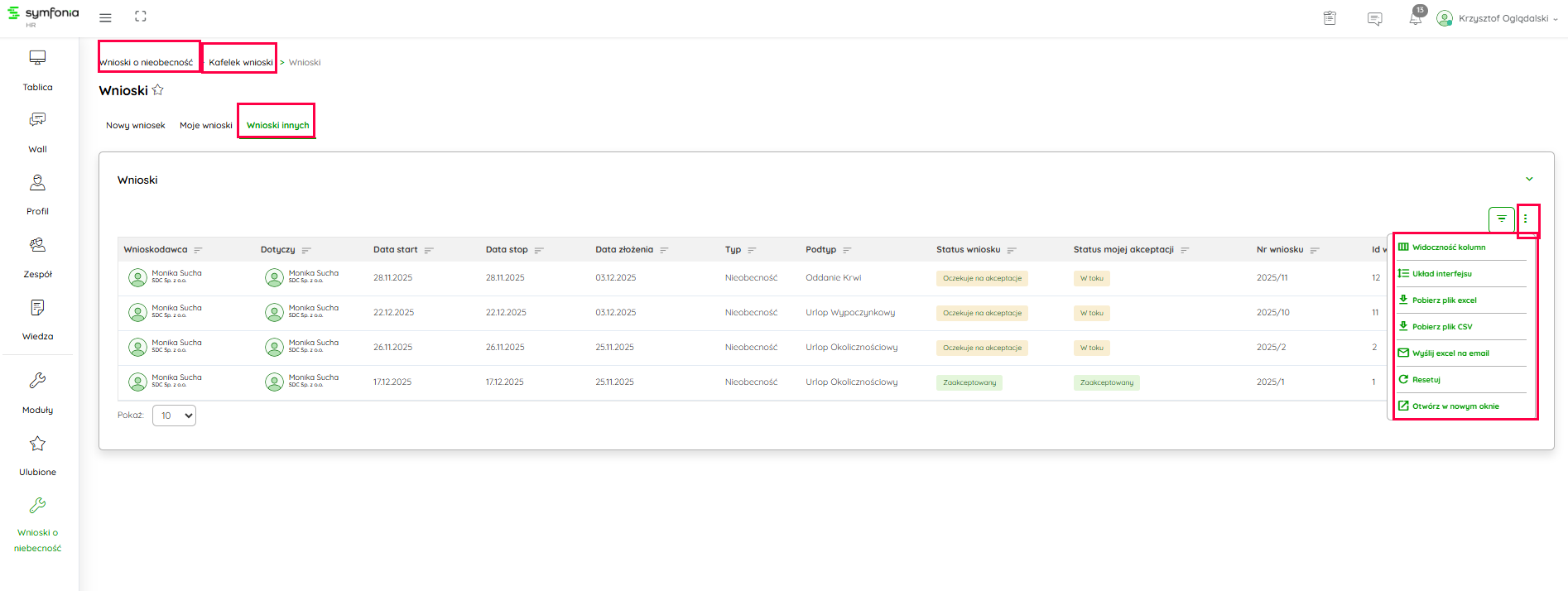Go to Profil in the sidebar
This screenshot has width=1568, height=591.
click(37, 183)
